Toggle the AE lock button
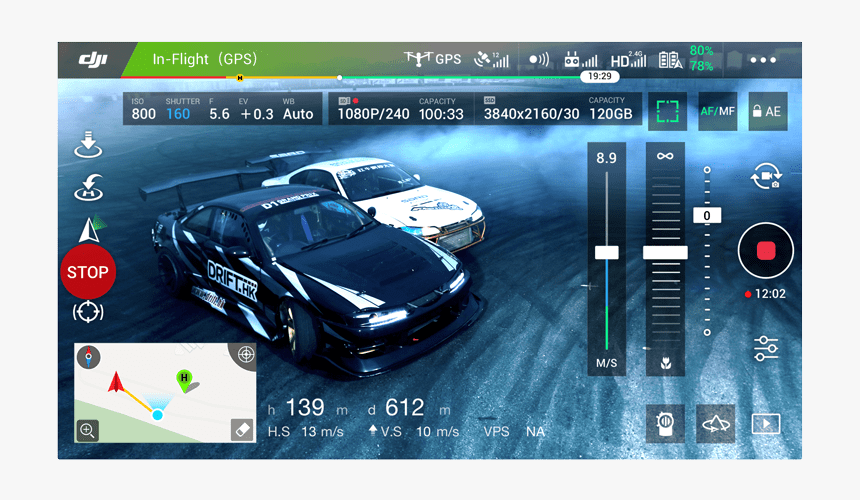860x500 pixels. tap(767, 111)
